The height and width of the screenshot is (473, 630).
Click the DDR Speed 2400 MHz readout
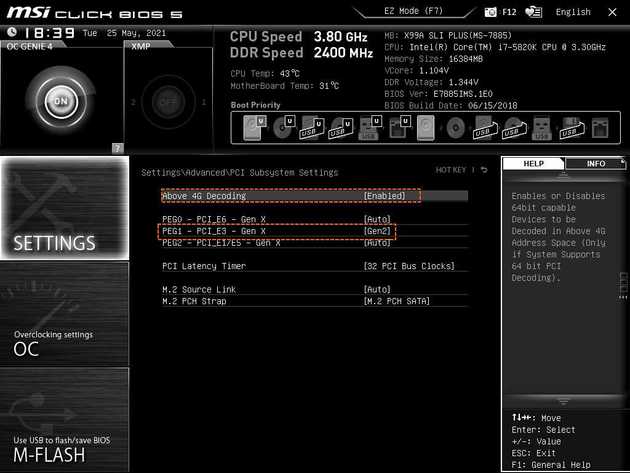[301, 53]
